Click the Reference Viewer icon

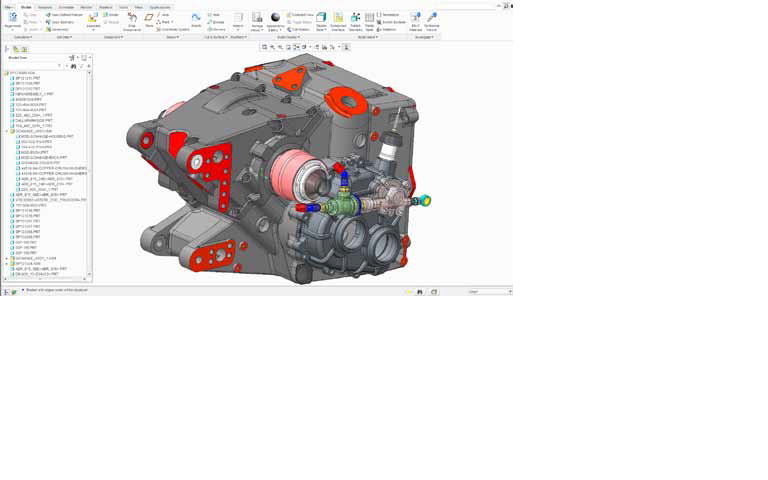(x=431, y=19)
